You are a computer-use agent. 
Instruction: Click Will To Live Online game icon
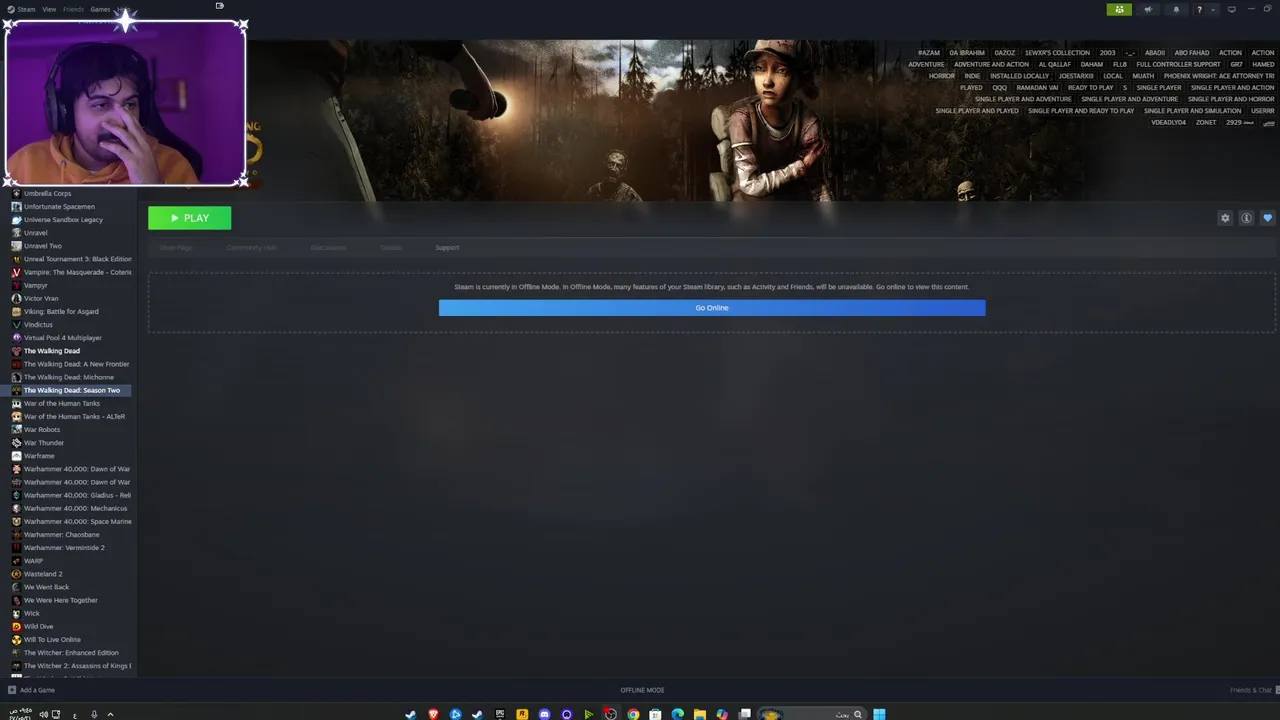[x=16, y=640]
